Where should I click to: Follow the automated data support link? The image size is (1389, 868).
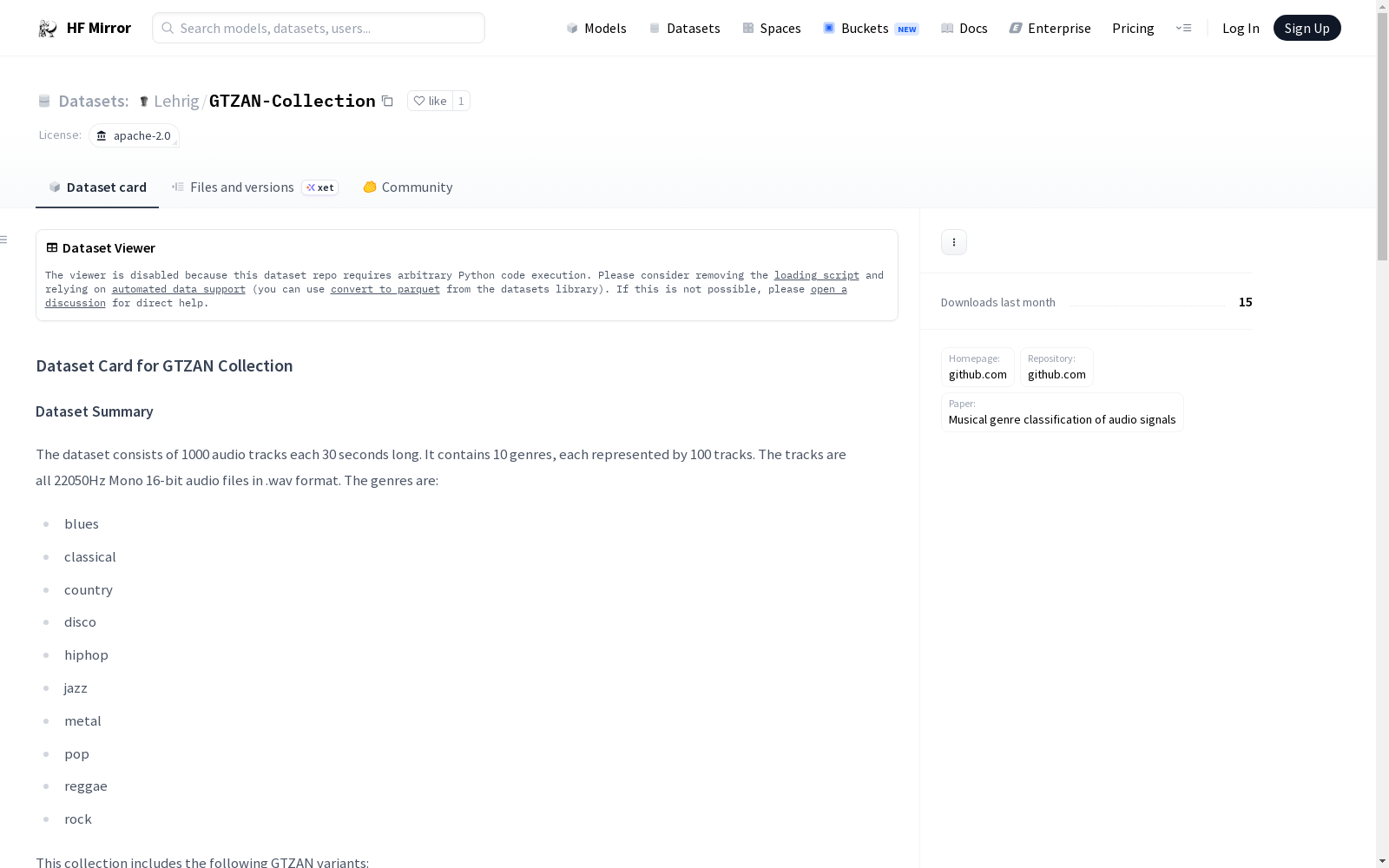(x=179, y=289)
